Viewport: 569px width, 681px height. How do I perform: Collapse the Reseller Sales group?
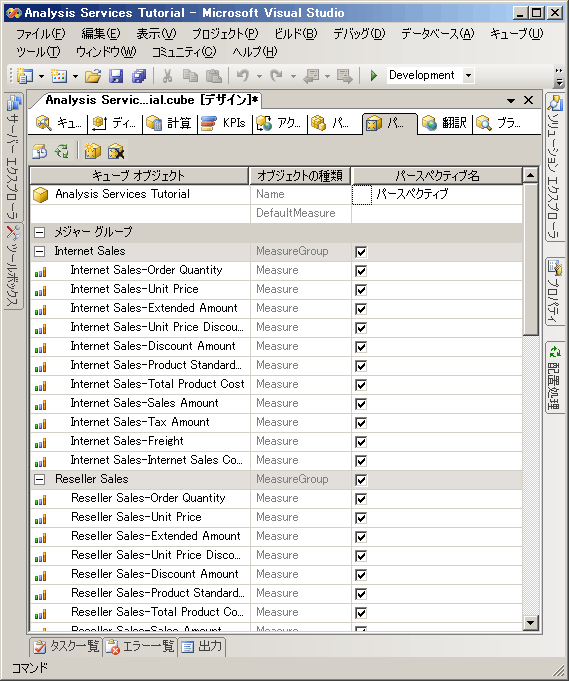pos(40,479)
